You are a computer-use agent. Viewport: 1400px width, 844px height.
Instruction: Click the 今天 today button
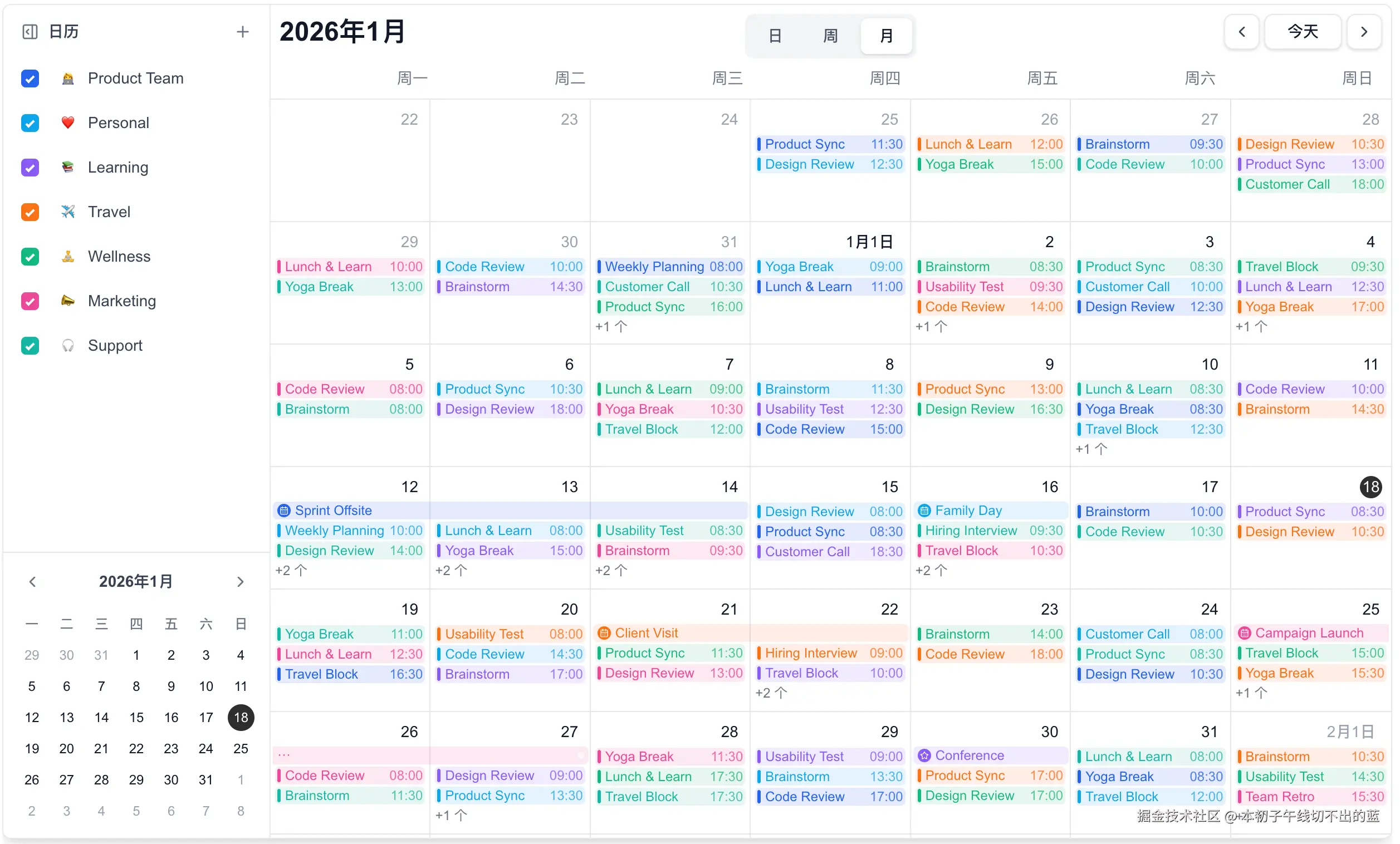(1303, 32)
